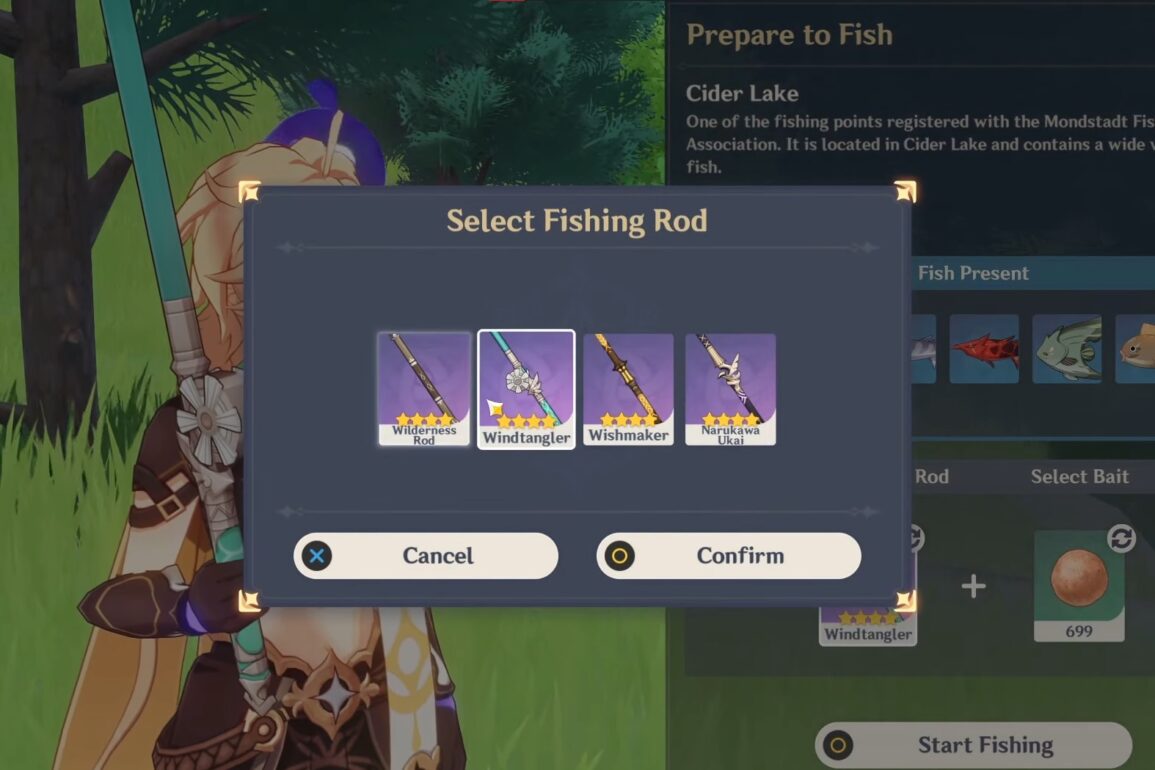The image size is (1155, 770).
Task: Click the X icon on Cancel
Action: pyautogui.click(x=317, y=556)
